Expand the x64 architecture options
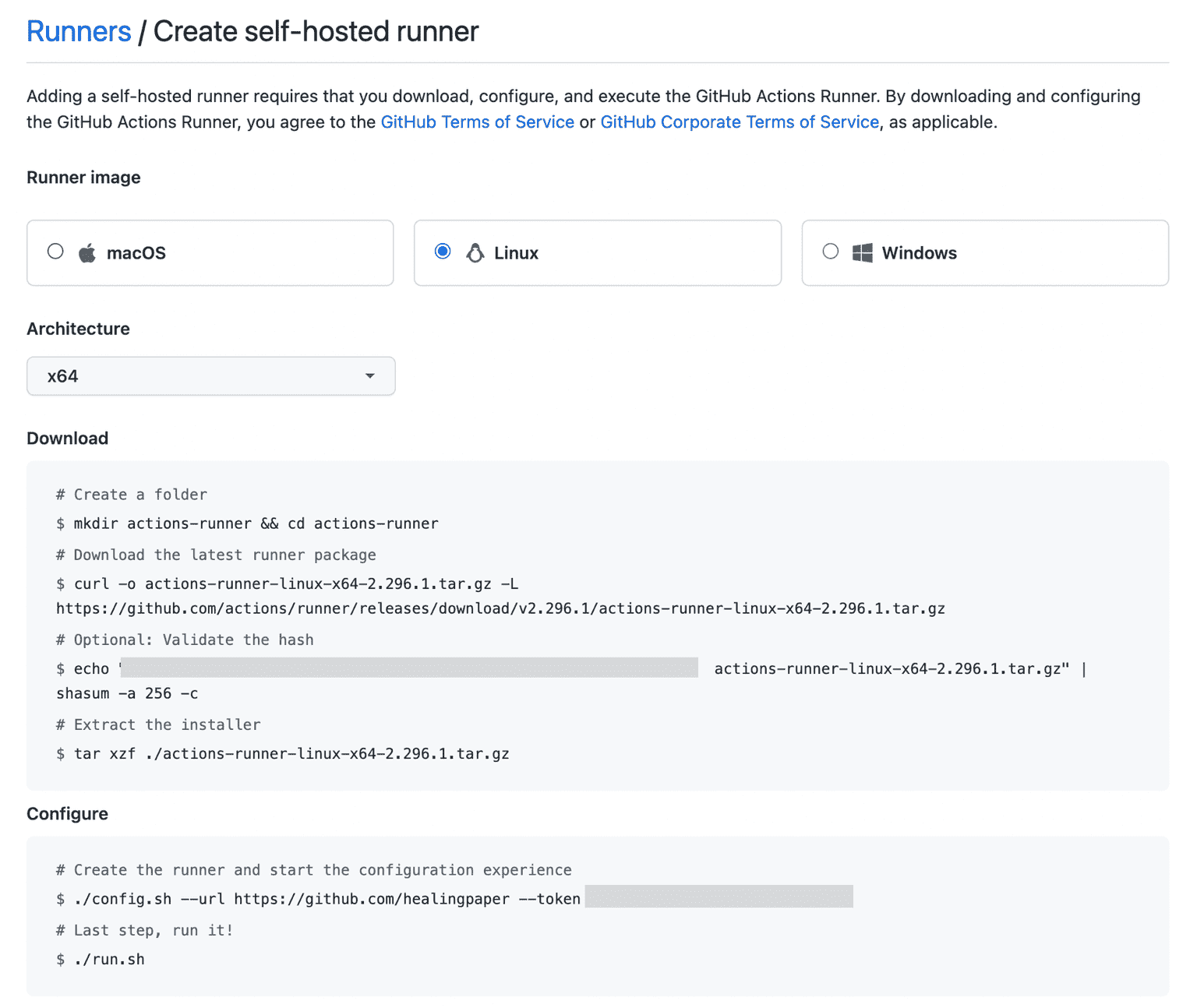The height and width of the screenshot is (1008, 1197). pos(210,375)
